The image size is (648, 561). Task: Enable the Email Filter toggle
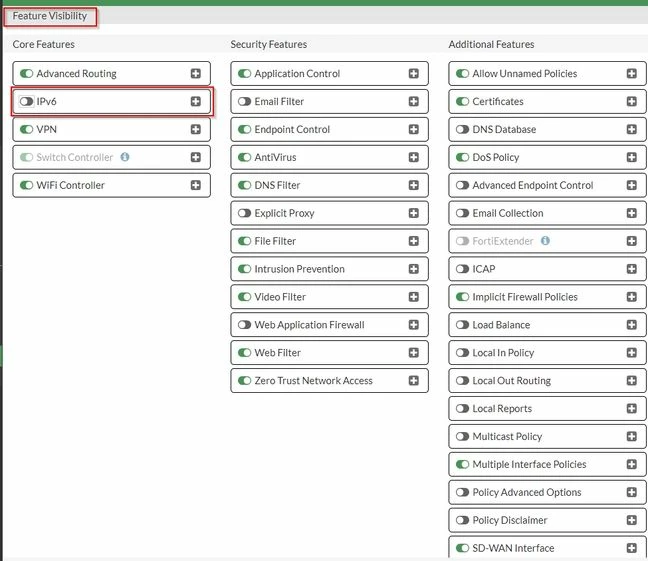pyautogui.click(x=244, y=101)
